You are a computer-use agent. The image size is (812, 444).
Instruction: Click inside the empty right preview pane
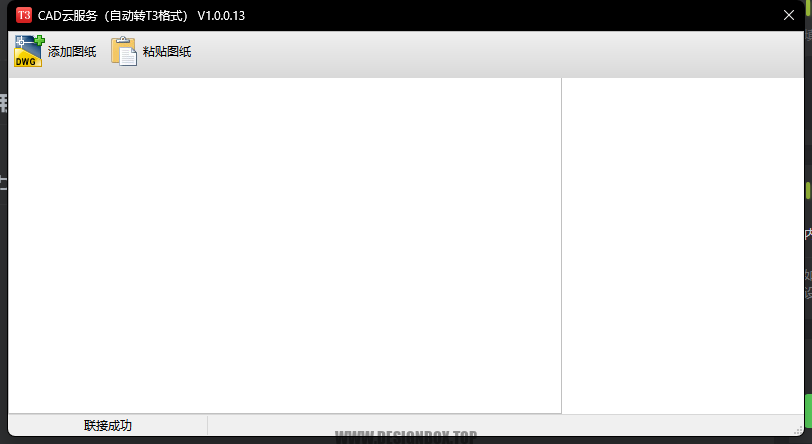[x=683, y=246]
